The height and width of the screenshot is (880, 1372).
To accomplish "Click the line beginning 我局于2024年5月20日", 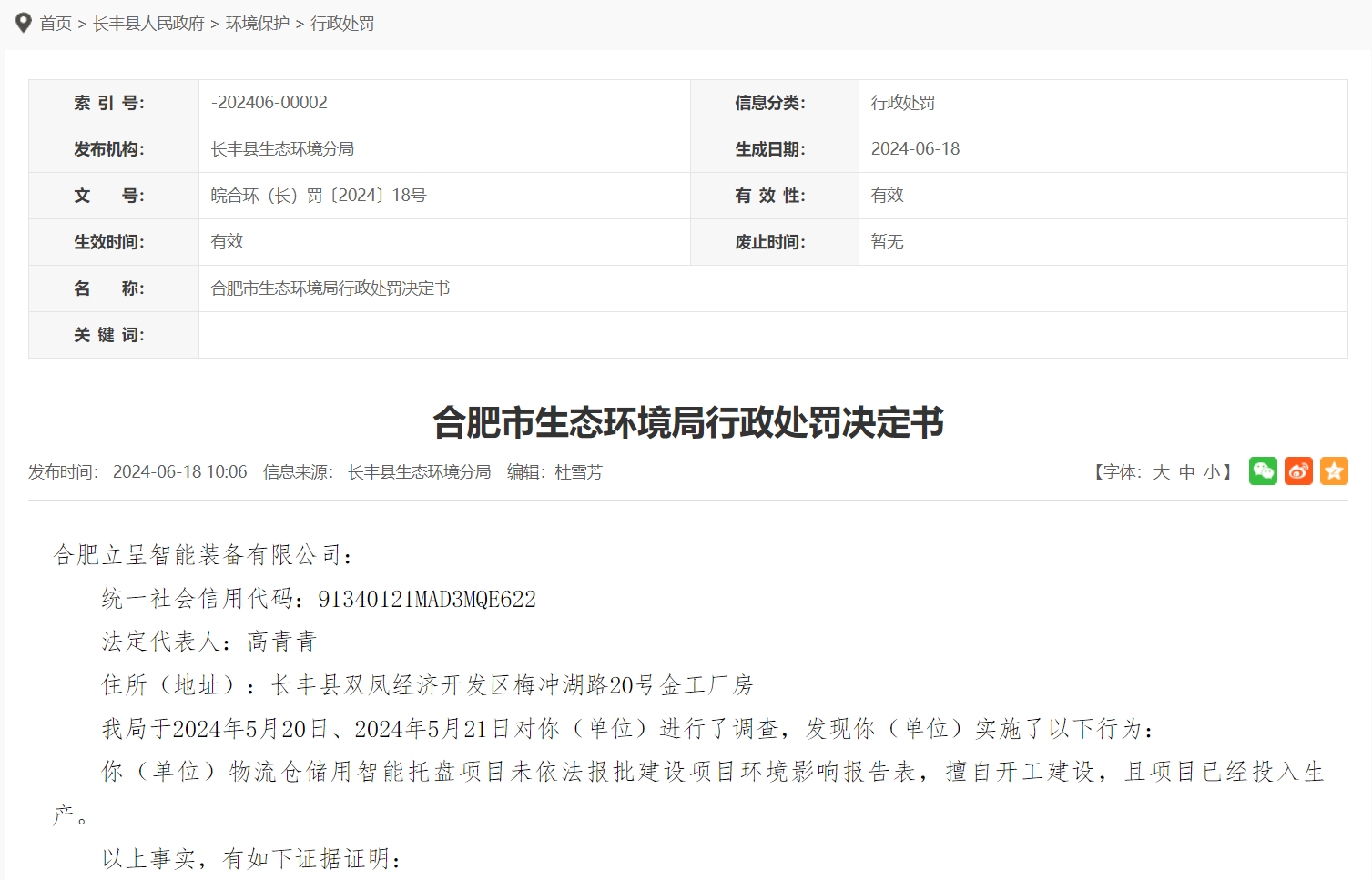I will tap(629, 729).
